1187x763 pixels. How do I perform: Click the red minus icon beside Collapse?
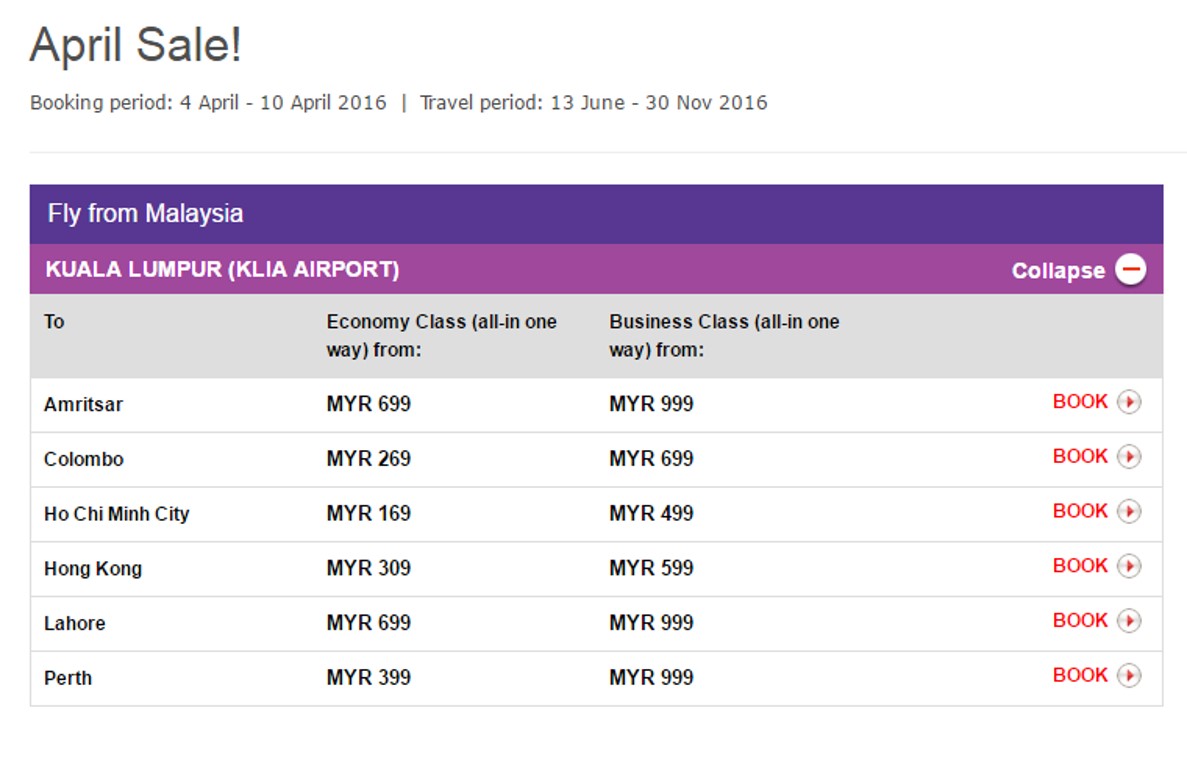pyautogui.click(x=1130, y=270)
